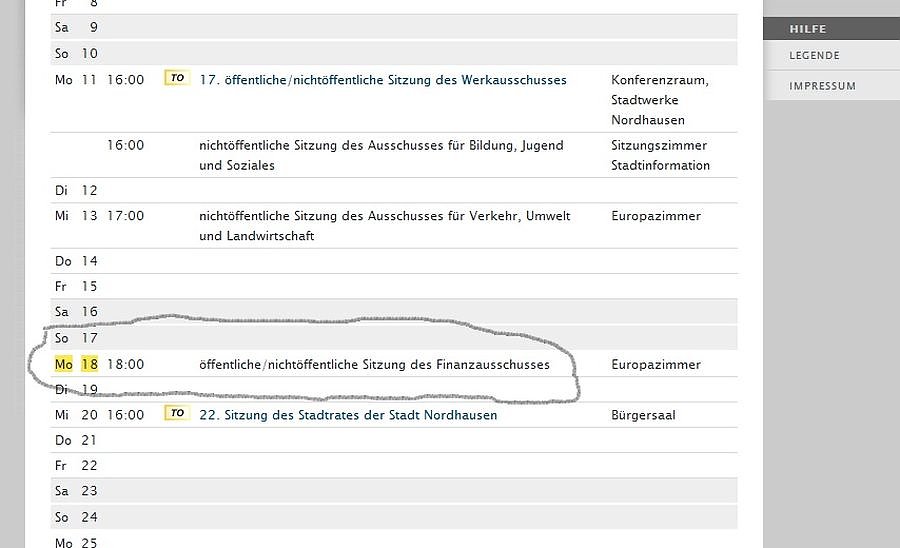
Task: Click the highlighted Mo weekday label
Action: point(63,364)
